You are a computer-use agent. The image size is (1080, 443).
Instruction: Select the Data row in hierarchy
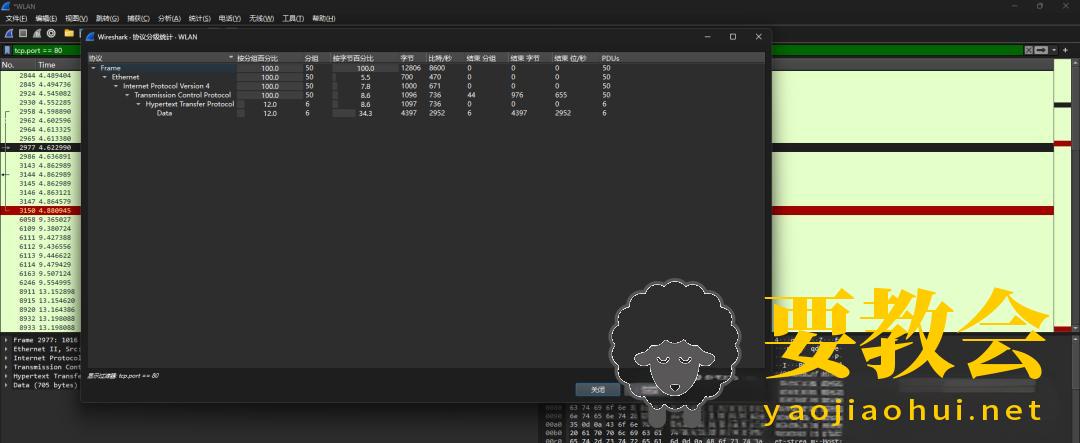[x=426, y=113]
